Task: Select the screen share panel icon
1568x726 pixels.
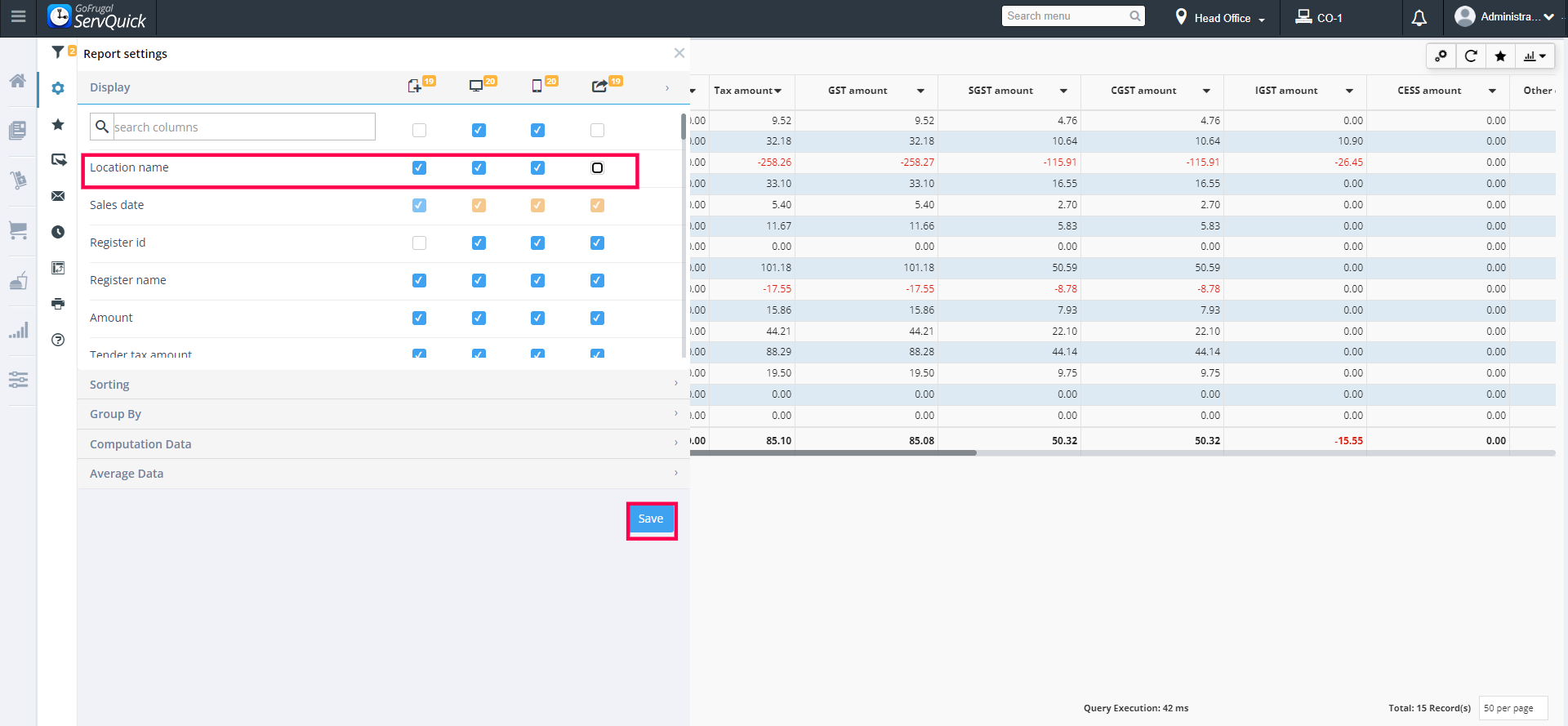Action: point(58,159)
